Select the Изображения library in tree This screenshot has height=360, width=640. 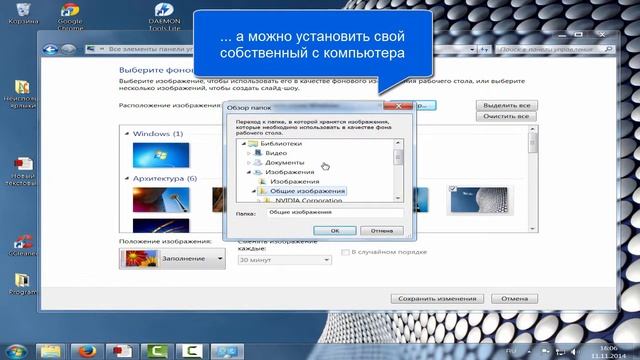[x=289, y=172]
